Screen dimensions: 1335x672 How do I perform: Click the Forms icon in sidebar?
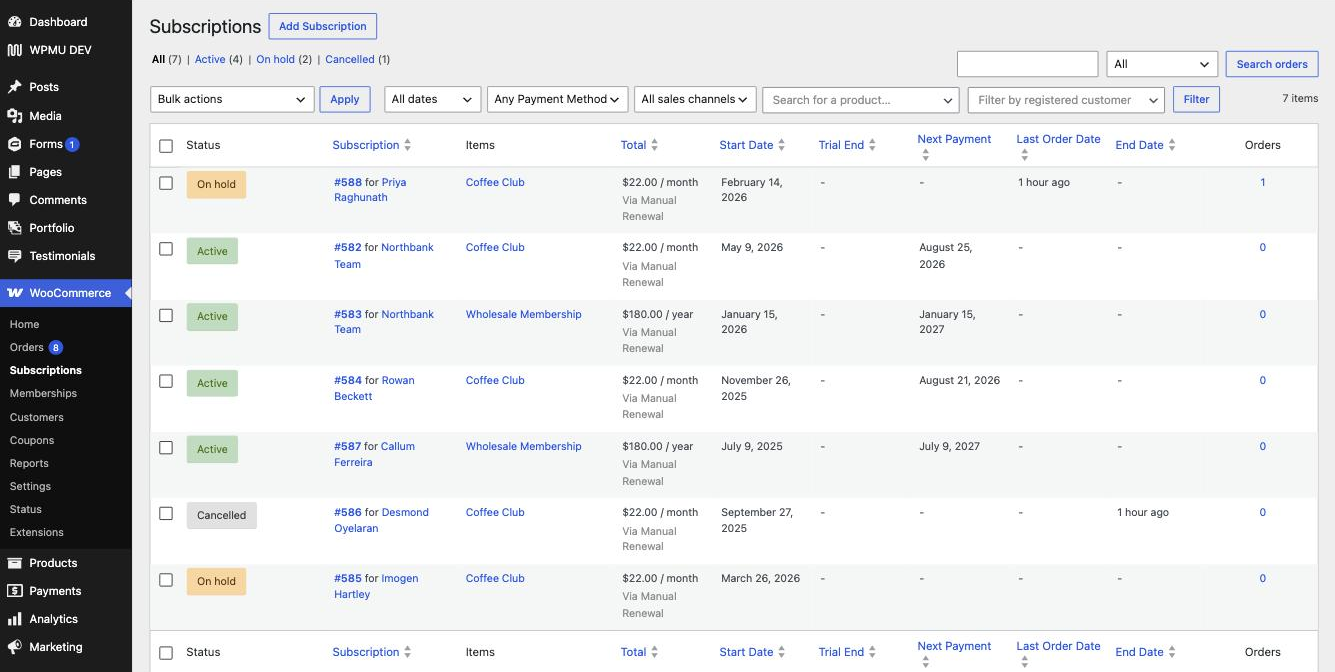(x=15, y=144)
